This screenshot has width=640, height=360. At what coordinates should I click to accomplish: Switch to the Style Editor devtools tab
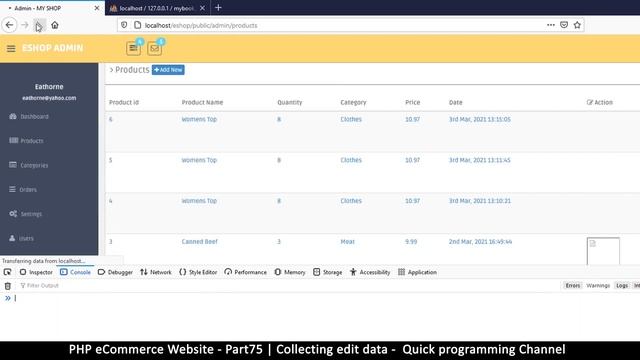pyautogui.click(x=198, y=272)
